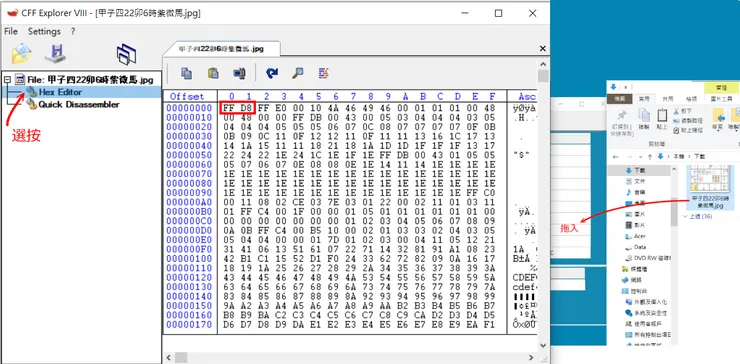Click the Save floppy disk icon

click(56, 54)
